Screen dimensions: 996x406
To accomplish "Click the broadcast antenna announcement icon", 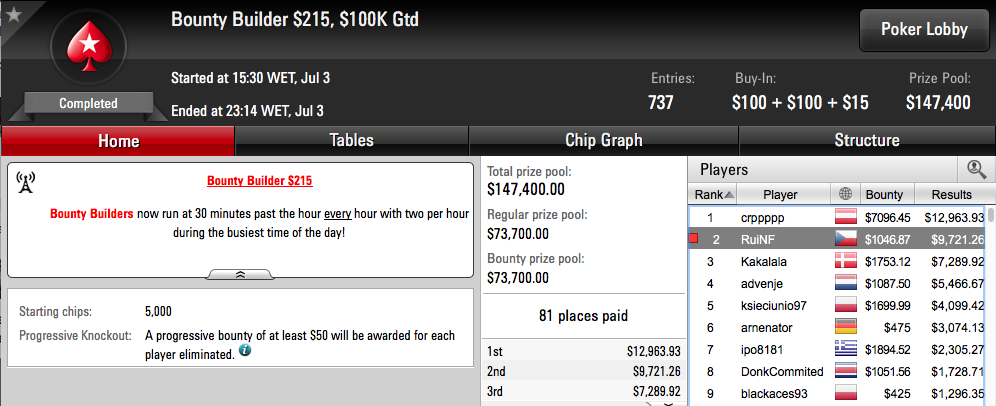I will 25,182.
